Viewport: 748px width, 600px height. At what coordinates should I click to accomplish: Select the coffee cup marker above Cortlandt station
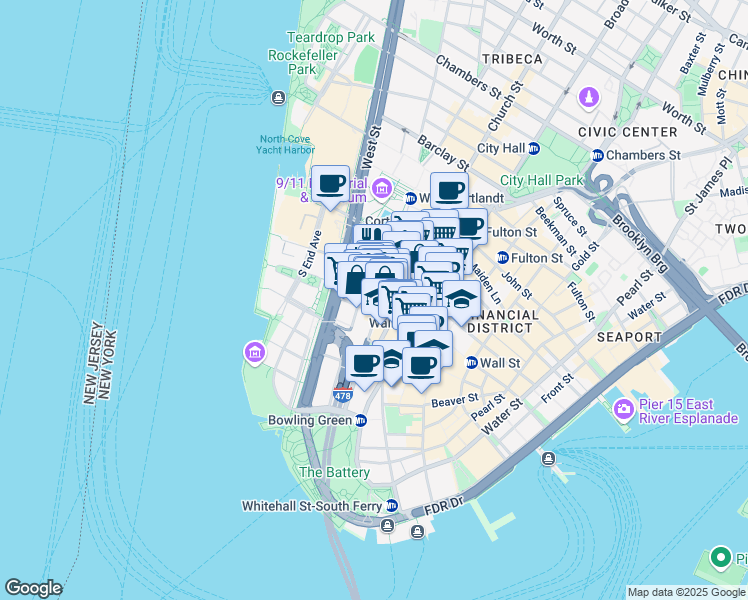[x=449, y=191]
